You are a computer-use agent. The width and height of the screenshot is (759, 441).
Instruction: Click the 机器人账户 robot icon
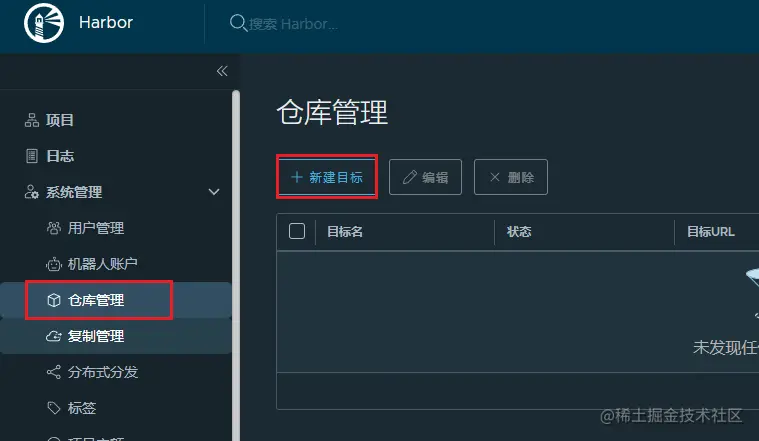coord(54,264)
